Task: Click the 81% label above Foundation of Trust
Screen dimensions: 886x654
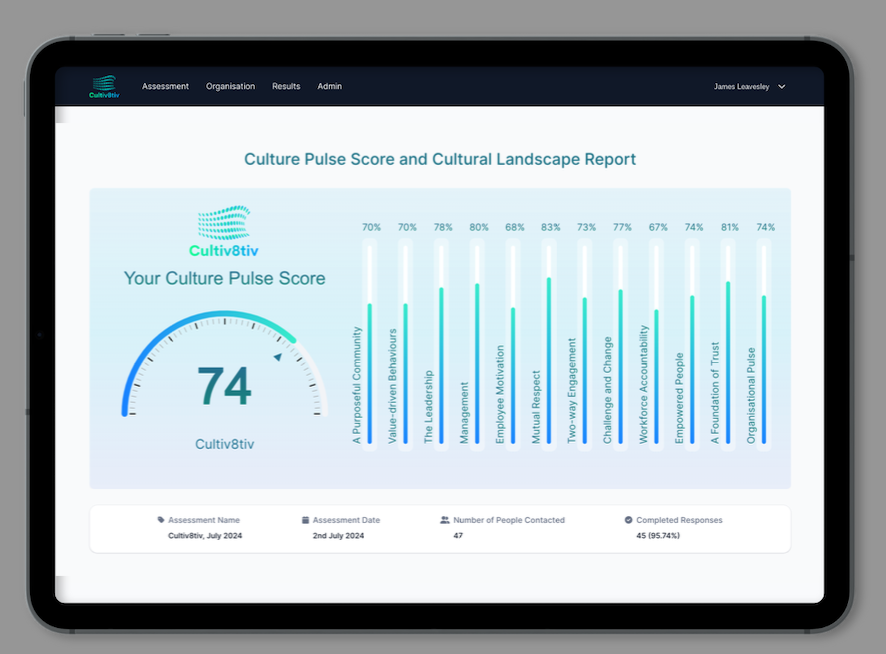Action: [729, 227]
